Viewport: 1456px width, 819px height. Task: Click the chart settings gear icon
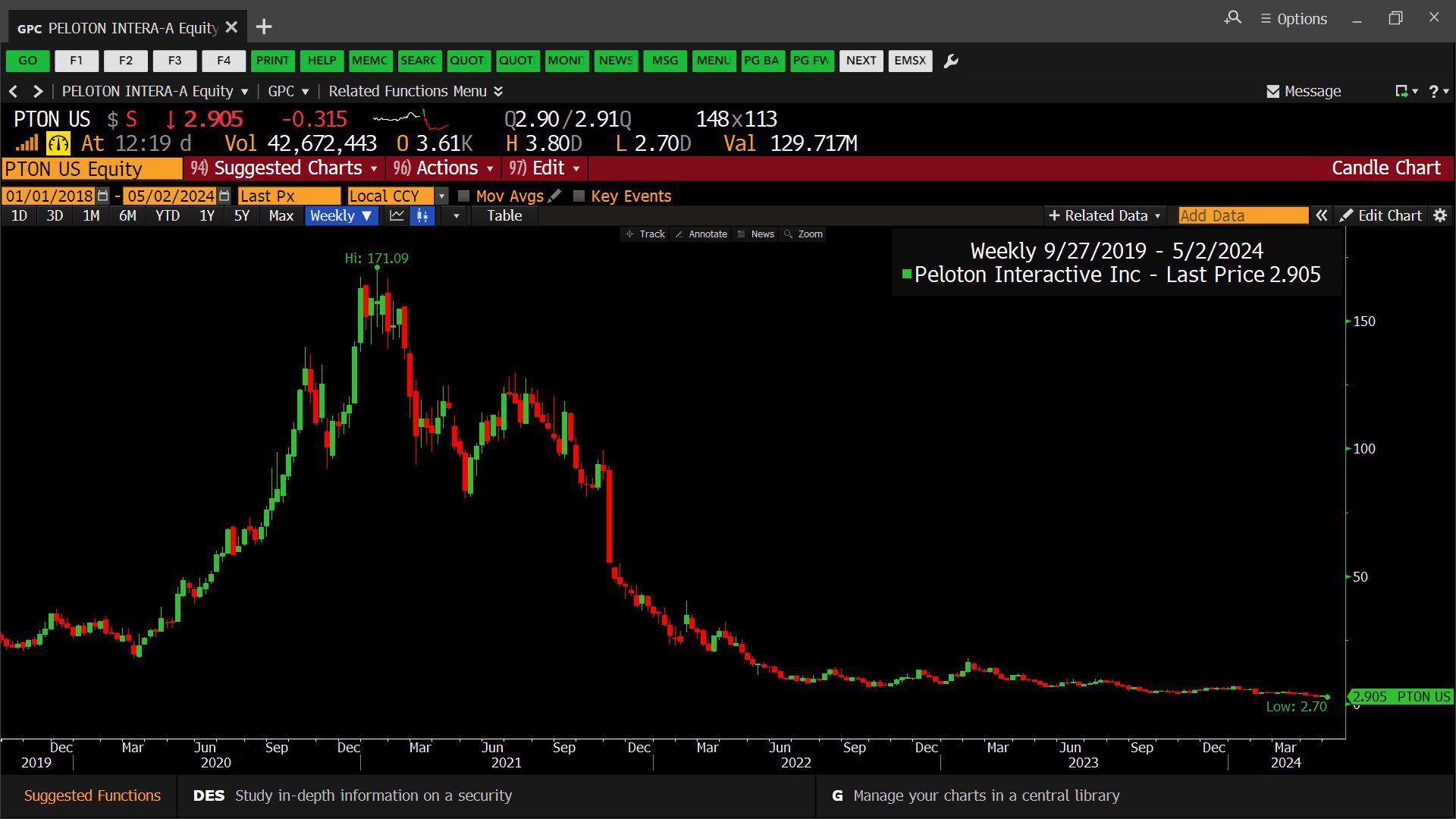point(1440,216)
